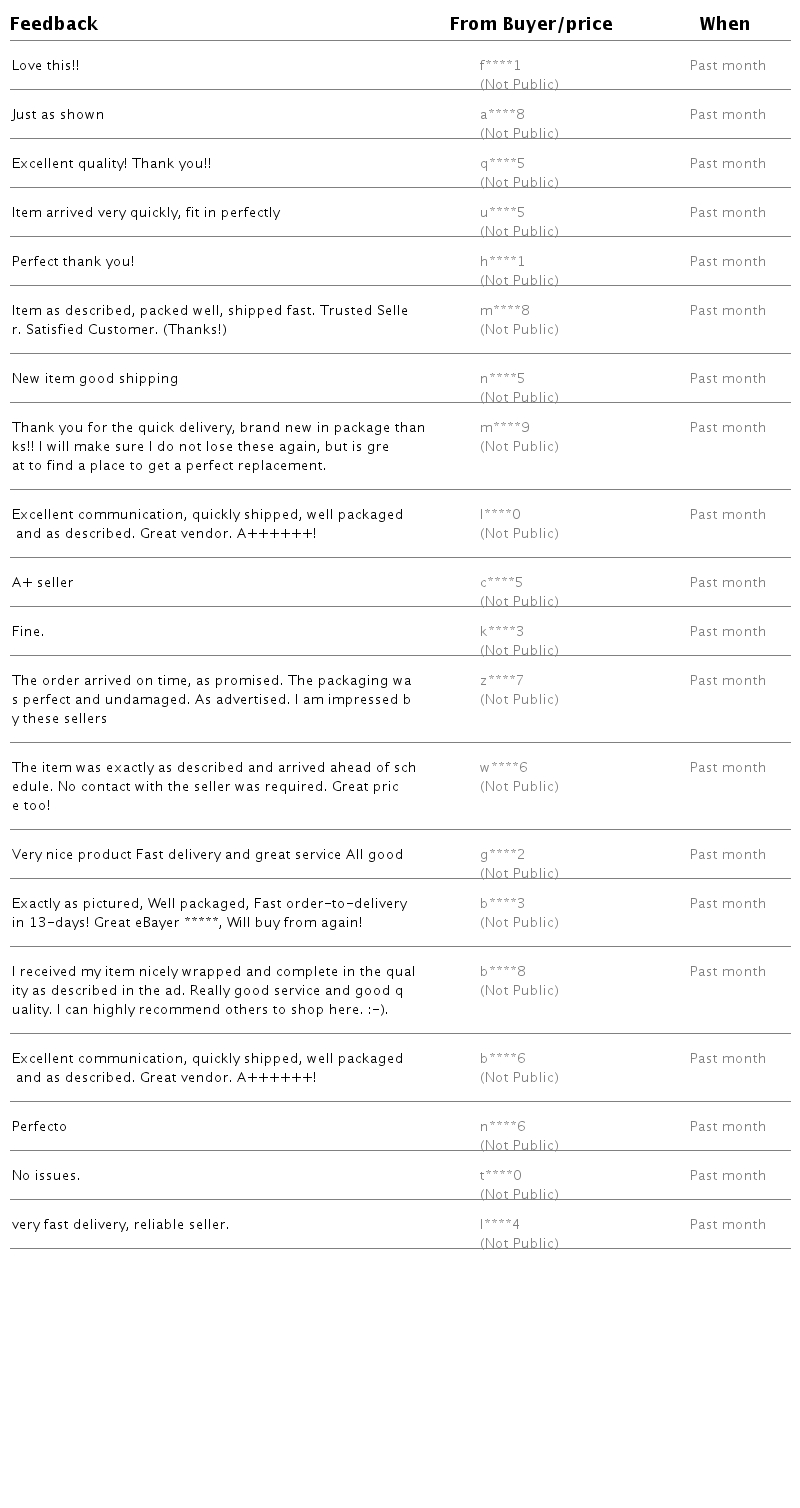
Task: Click the When column header
Action: [x=724, y=24]
